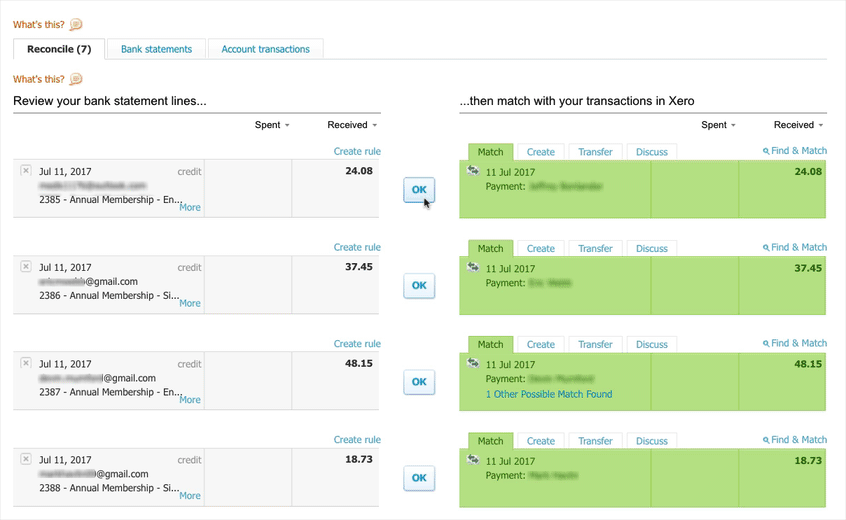The width and height of the screenshot is (846, 520).
Task: Click the green matched transaction panel for 37.45
Action: pyautogui.click(x=642, y=285)
